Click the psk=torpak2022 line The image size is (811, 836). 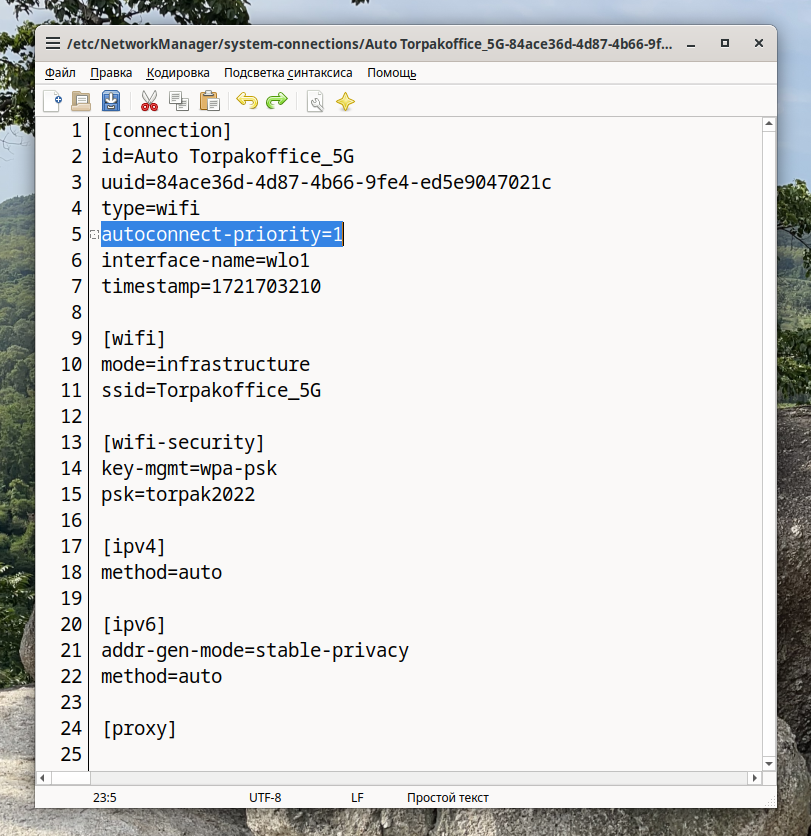coord(178,495)
